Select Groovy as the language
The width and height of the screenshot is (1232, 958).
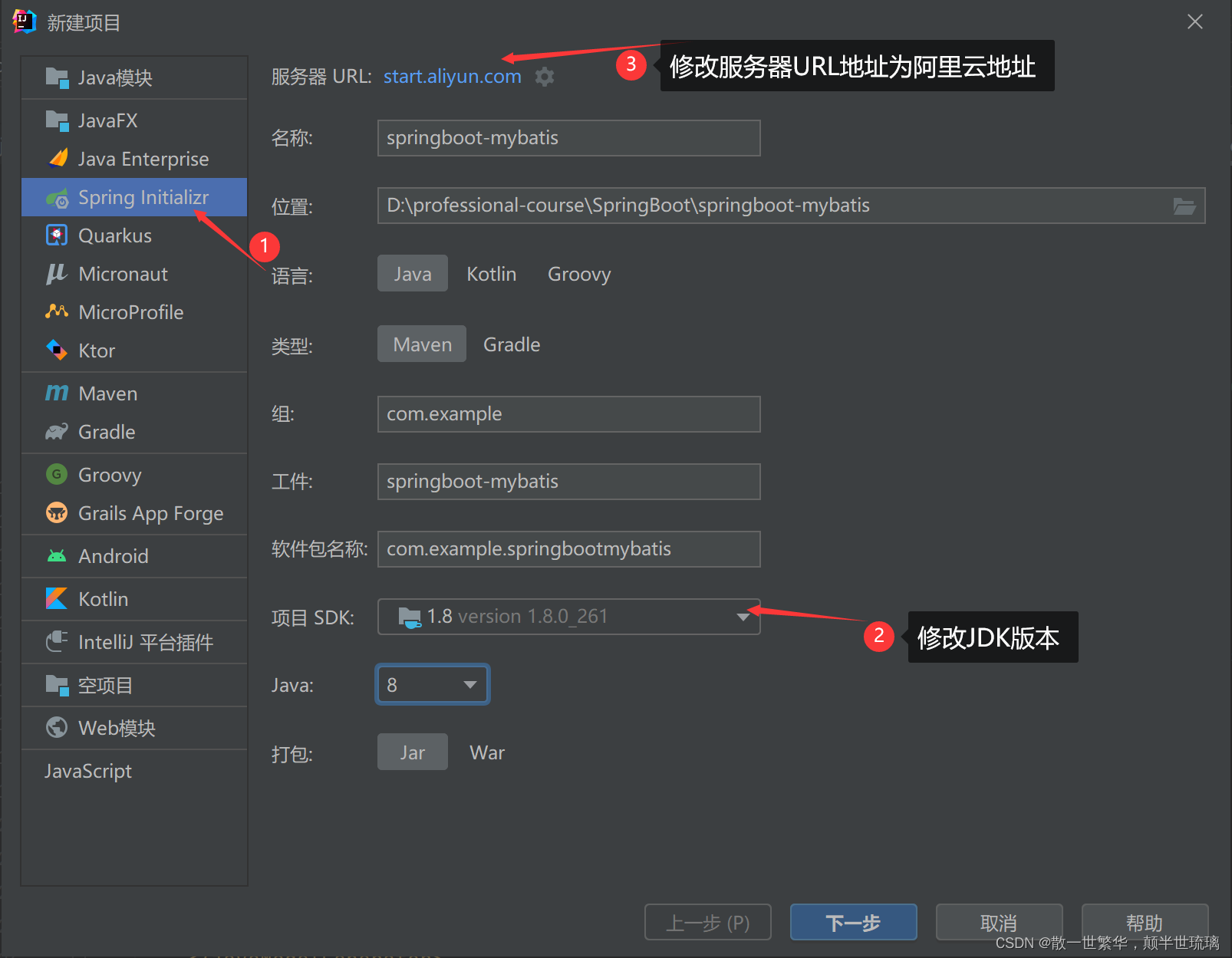579,274
